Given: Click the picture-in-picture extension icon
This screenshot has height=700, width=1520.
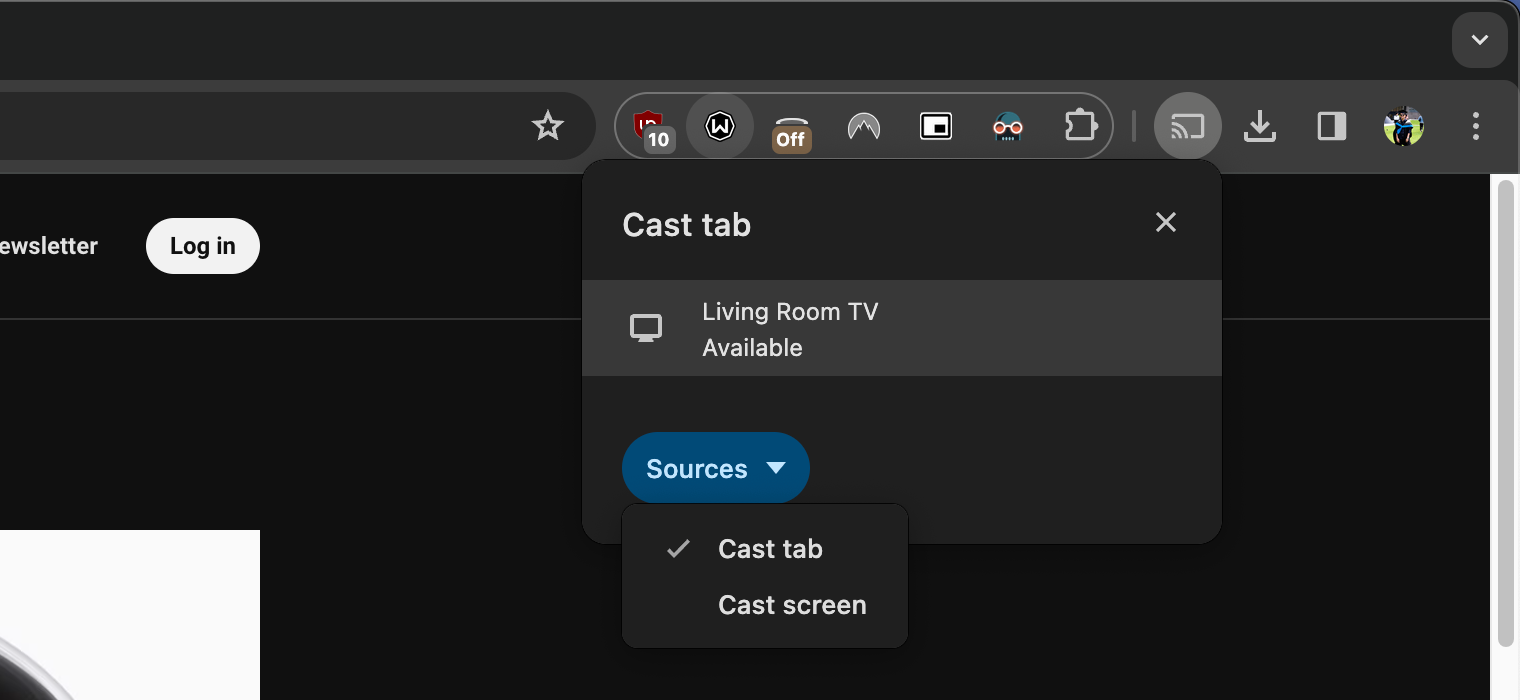Looking at the screenshot, I should (935, 126).
